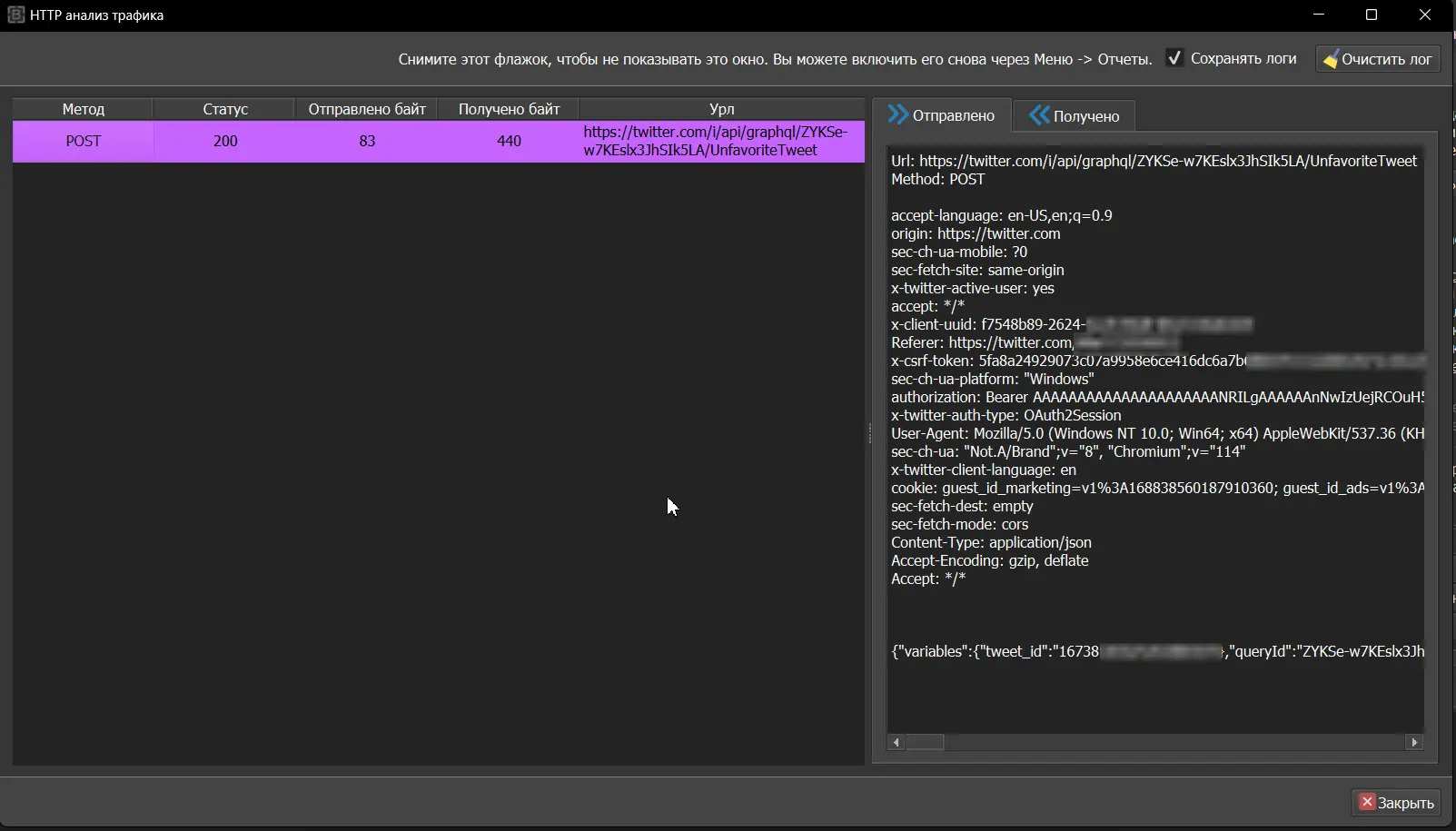Click the left-arrows icon on Получено tab

pos(1039,115)
